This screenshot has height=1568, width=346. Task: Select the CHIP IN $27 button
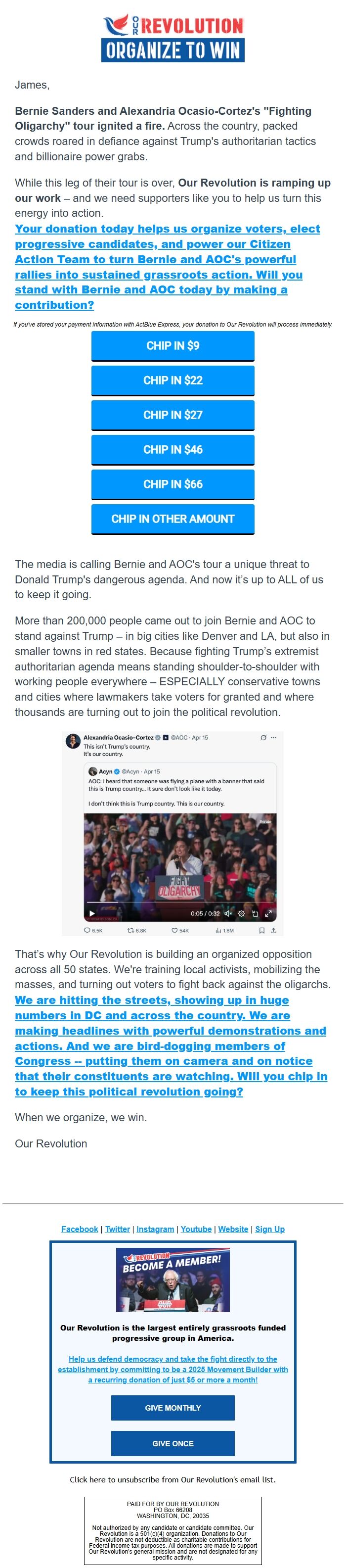tap(173, 415)
